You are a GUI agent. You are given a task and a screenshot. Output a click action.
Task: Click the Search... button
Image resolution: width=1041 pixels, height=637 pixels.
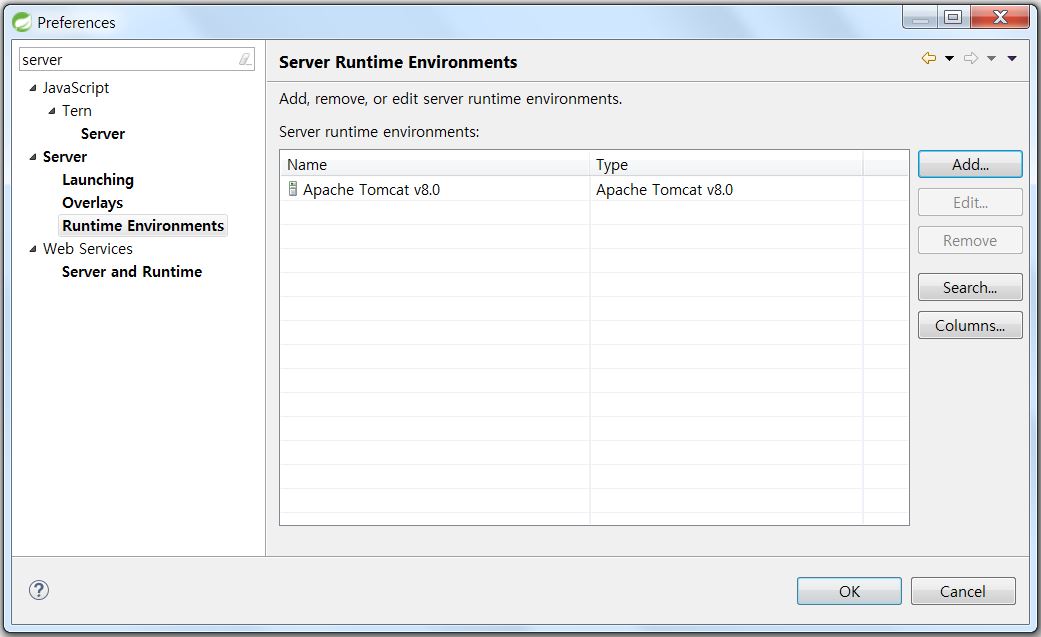click(970, 287)
